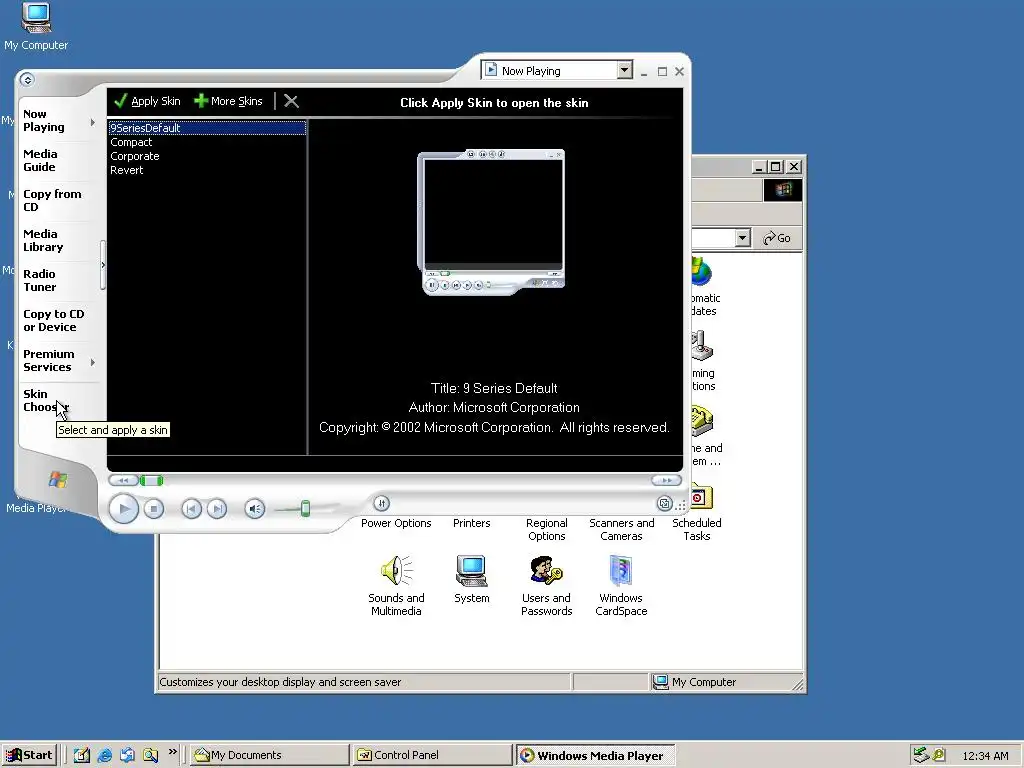Click the system tray clock

(x=985, y=756)
